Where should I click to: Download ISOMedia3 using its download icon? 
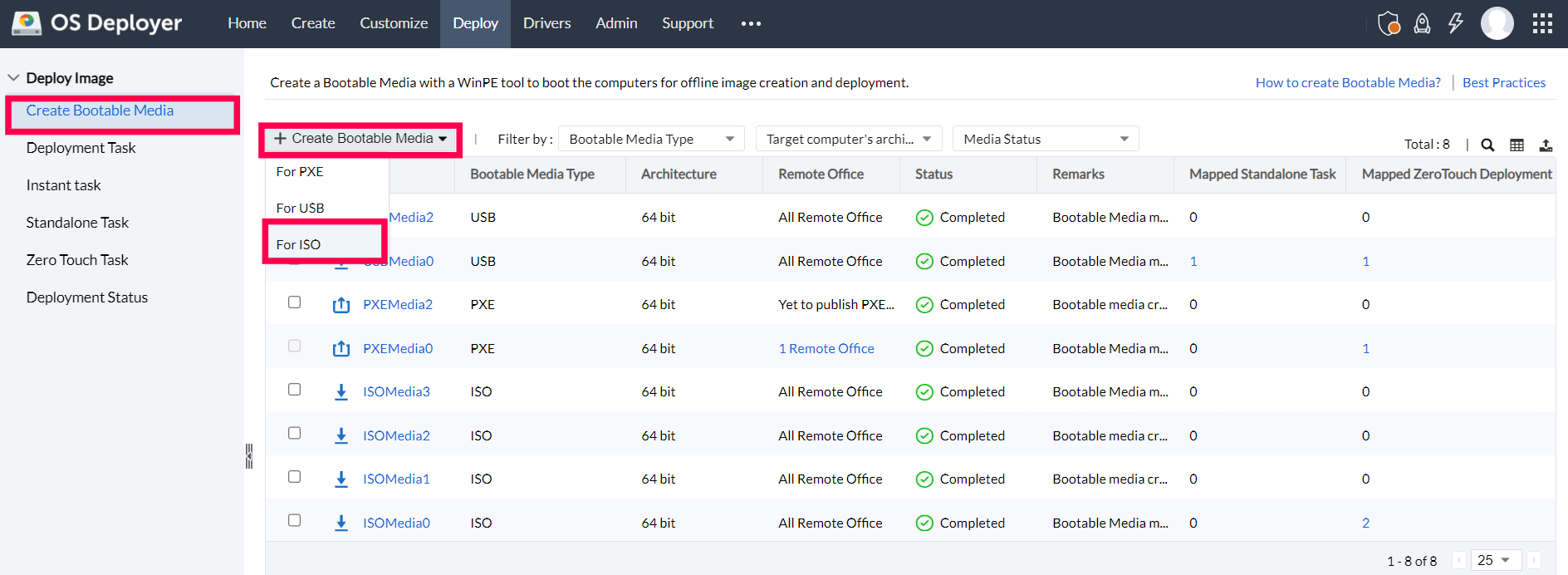pos(341,392)
